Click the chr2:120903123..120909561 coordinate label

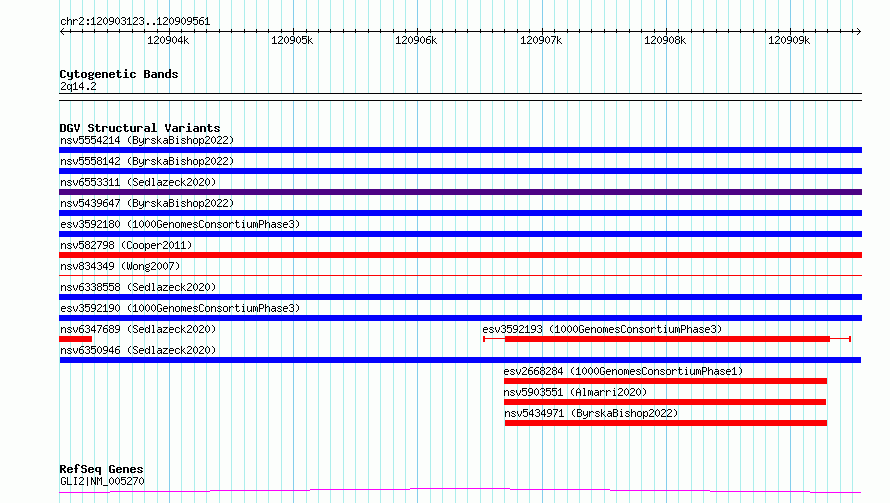pyautogui.click(x=135, y=22)
